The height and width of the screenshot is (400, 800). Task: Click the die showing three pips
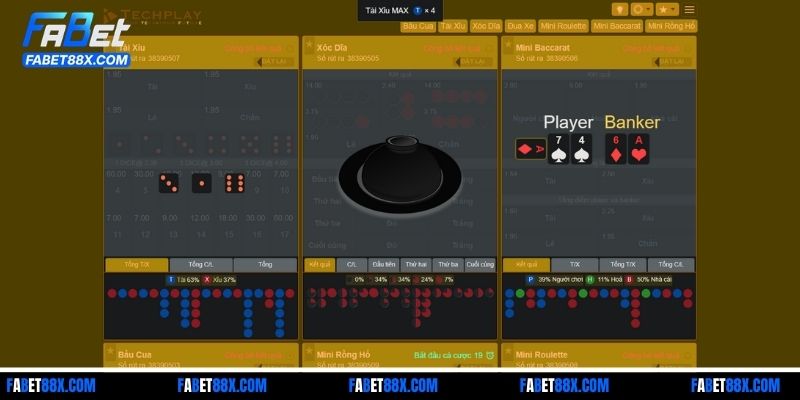pyautogui.click(x=168, y=183)
